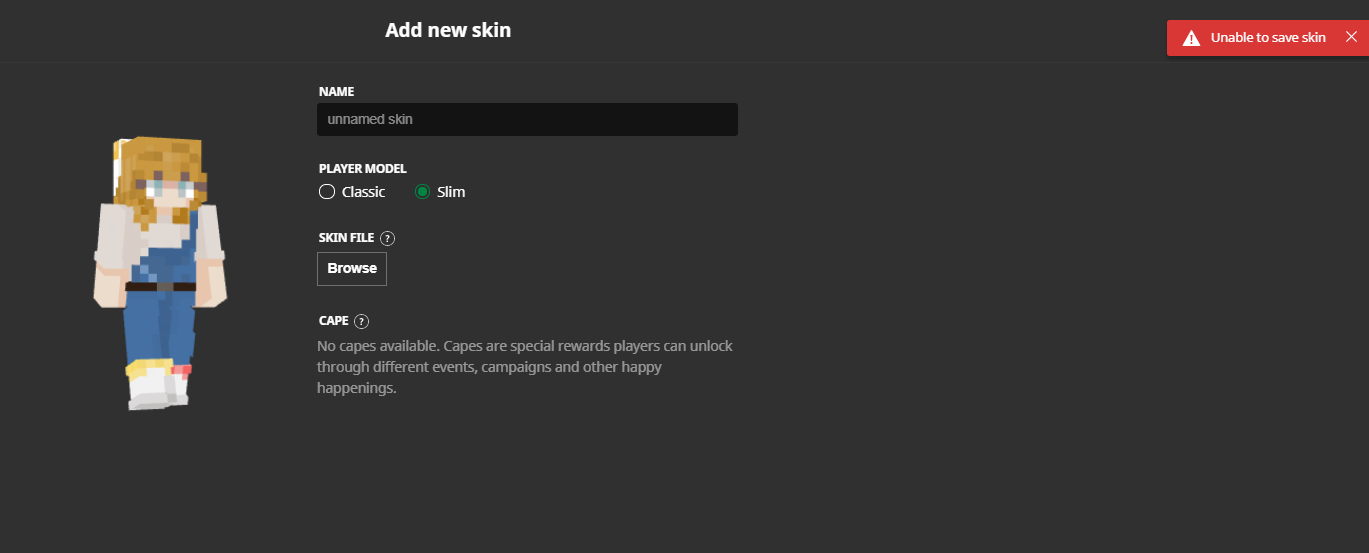This screenshot has height=553, width=1369.
Task: Focus the 'unnamed skin' name field
Action: [527, 119]
